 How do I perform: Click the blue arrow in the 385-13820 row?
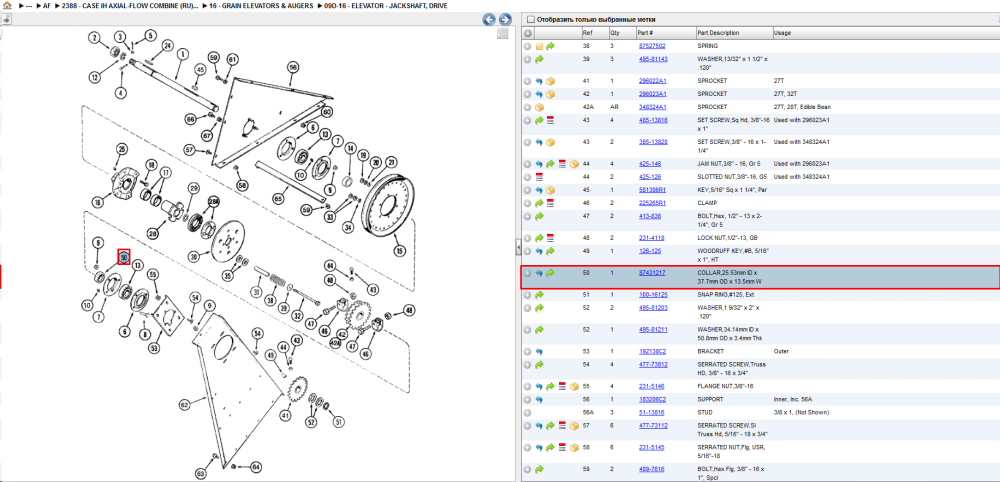point(539,142)
